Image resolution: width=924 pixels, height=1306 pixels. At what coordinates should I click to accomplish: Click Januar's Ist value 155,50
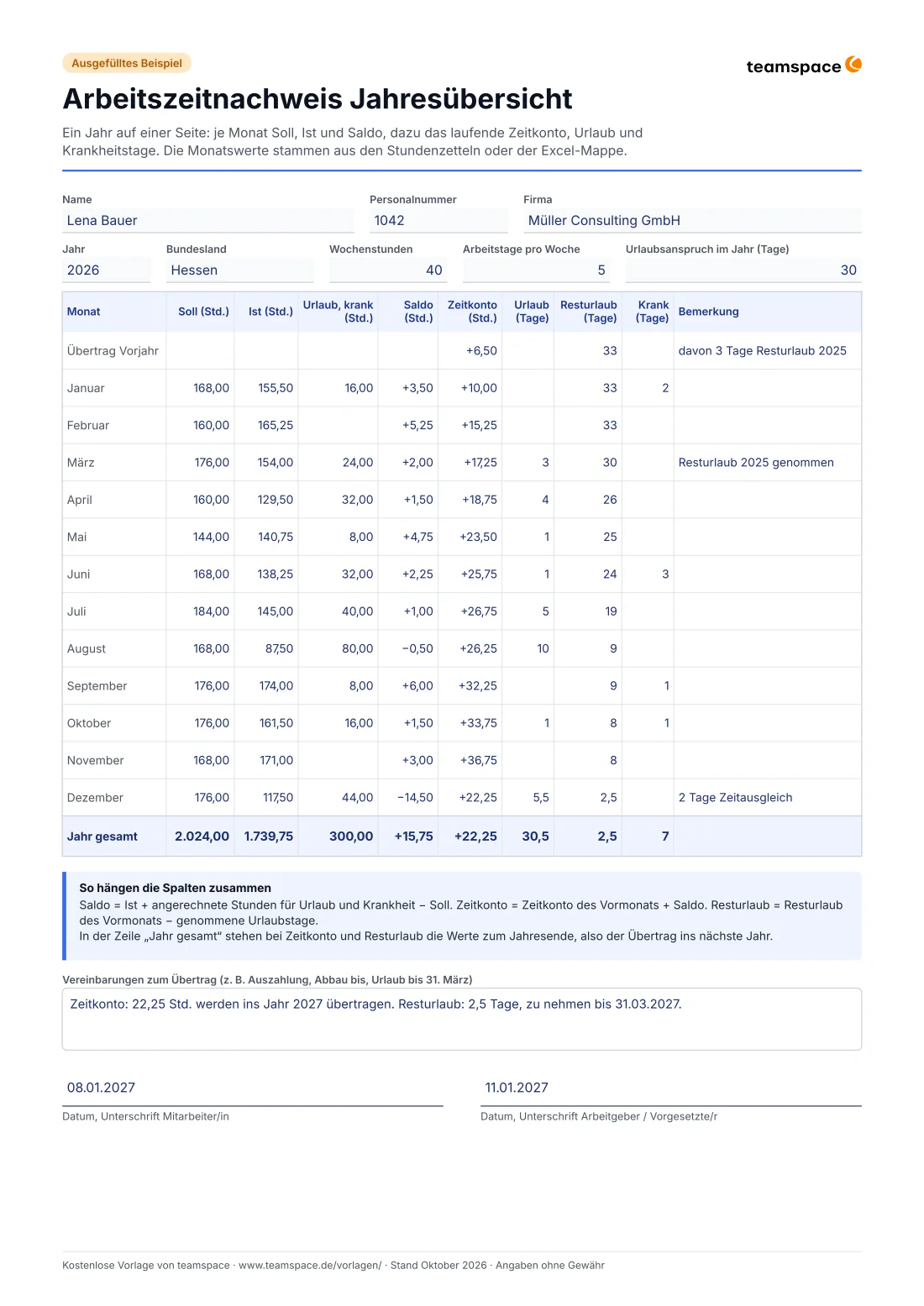276,388
